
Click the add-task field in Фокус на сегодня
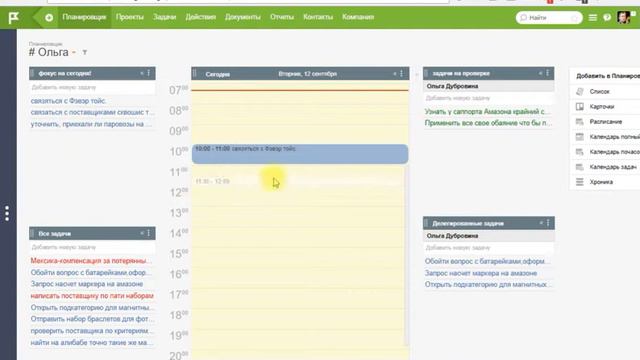tap(92, 87)
